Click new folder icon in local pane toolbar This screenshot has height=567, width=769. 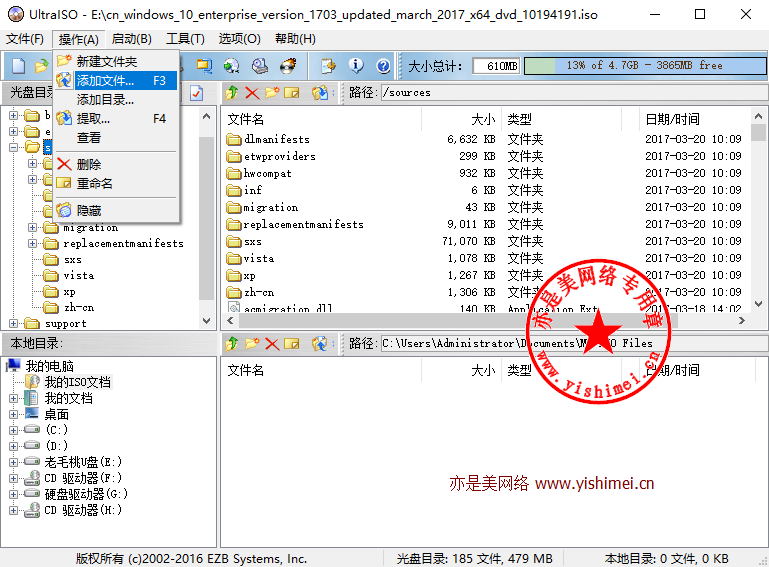pos(252,344)
